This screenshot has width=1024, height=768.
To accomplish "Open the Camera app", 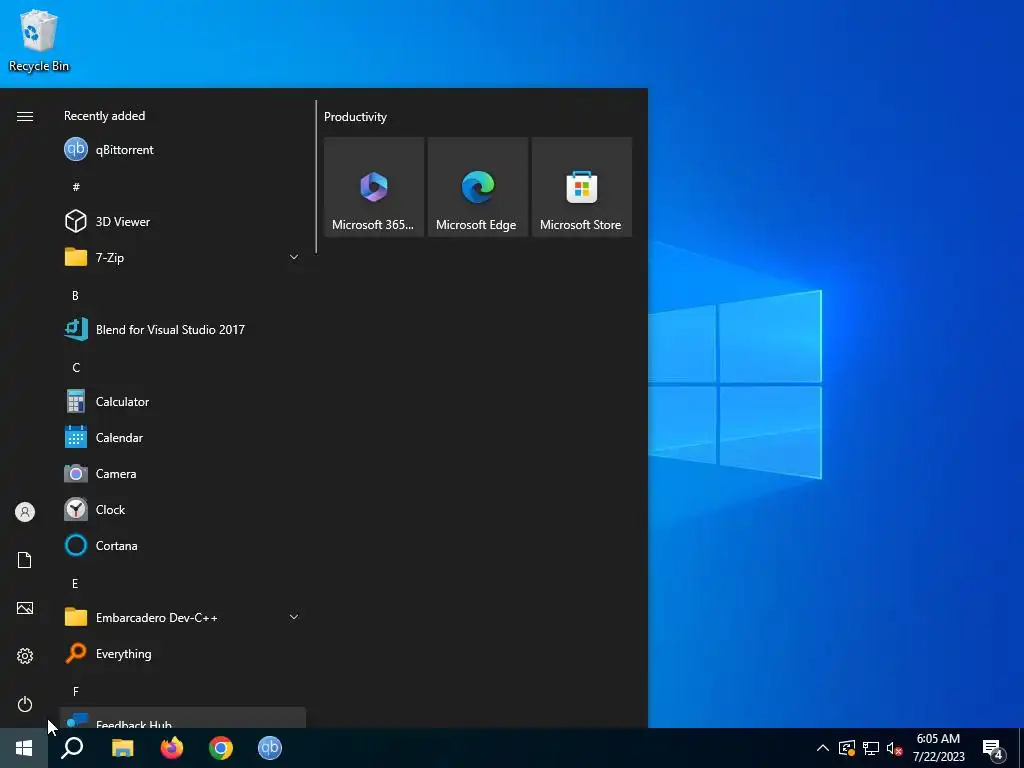I will coord(183,473).
